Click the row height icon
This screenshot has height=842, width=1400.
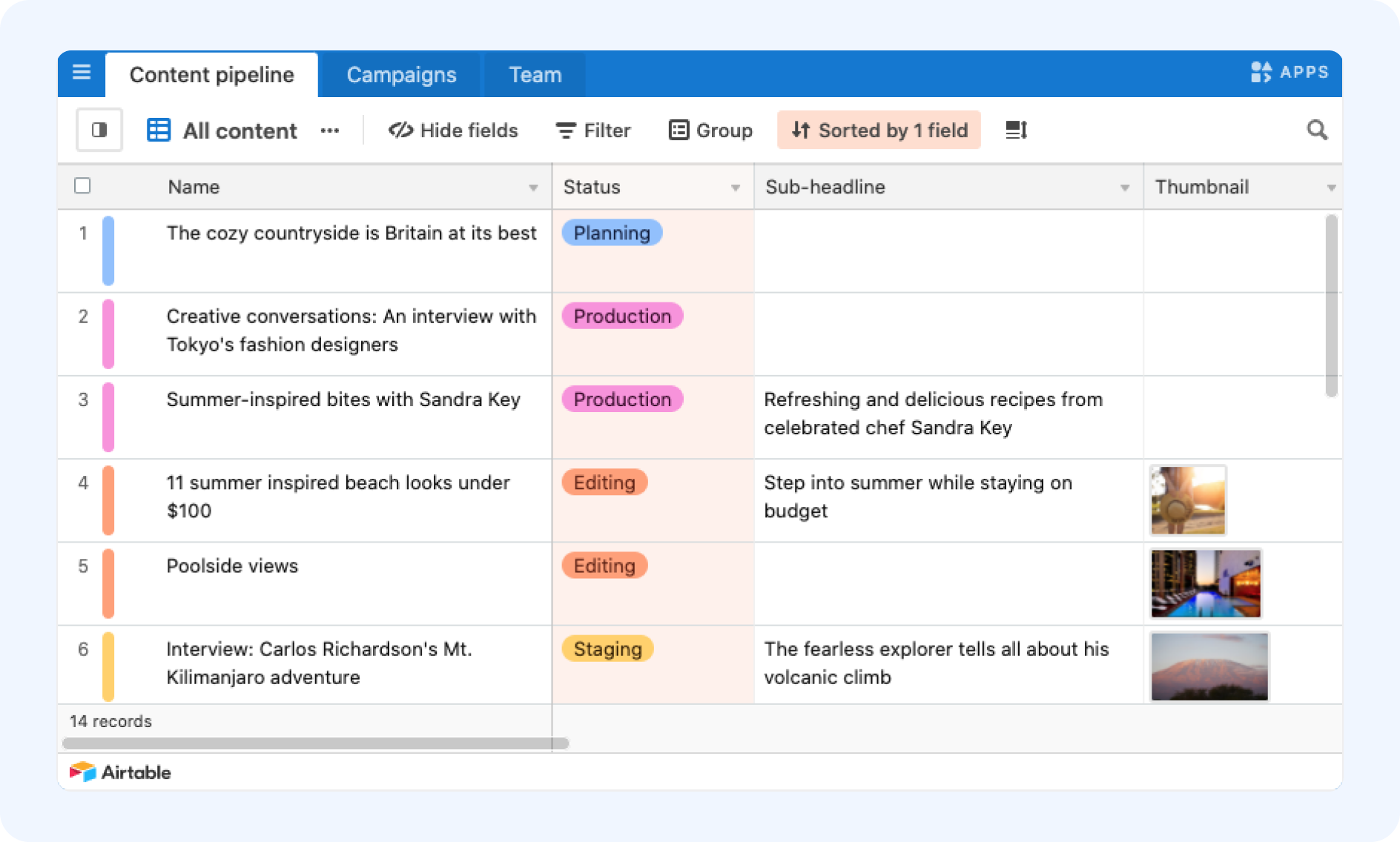point(1016,130)
